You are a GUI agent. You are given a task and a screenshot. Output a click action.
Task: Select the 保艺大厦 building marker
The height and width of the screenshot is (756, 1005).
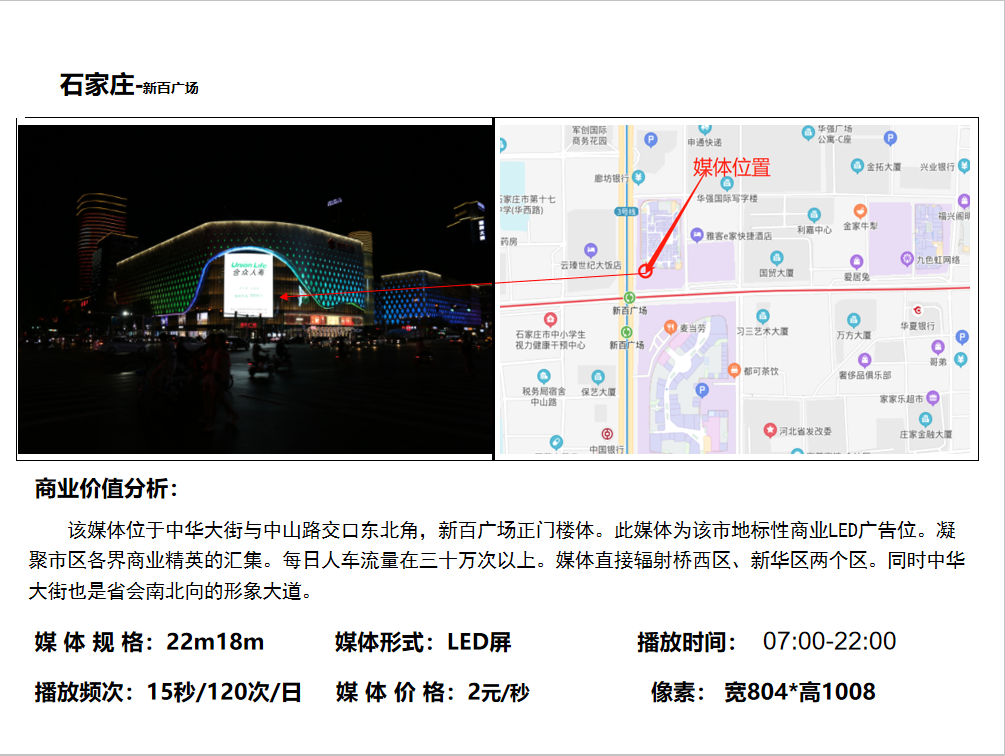tap(598, 377)
